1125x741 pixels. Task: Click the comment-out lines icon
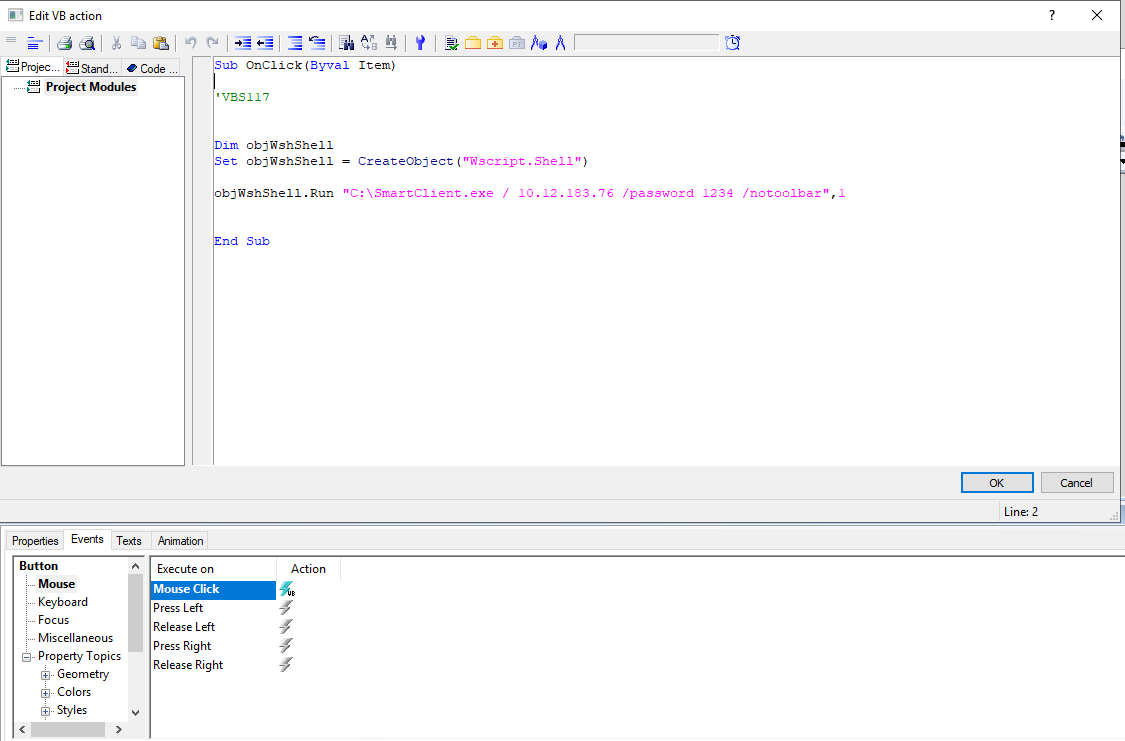(294, 43)
